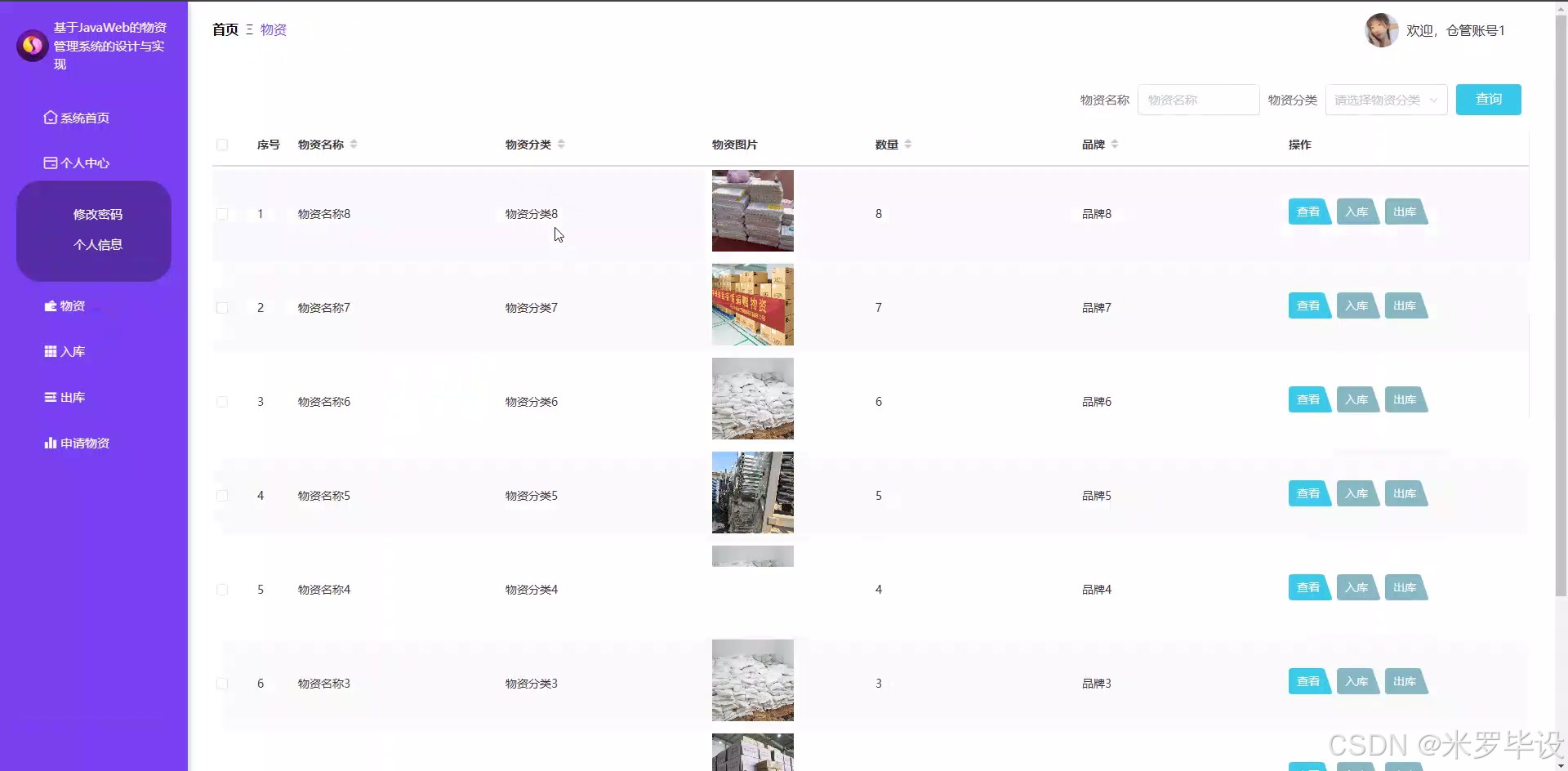Check the row for 物资名称4
The width and height of the screenshot is (1568, 771).
[x=222, y=590]
